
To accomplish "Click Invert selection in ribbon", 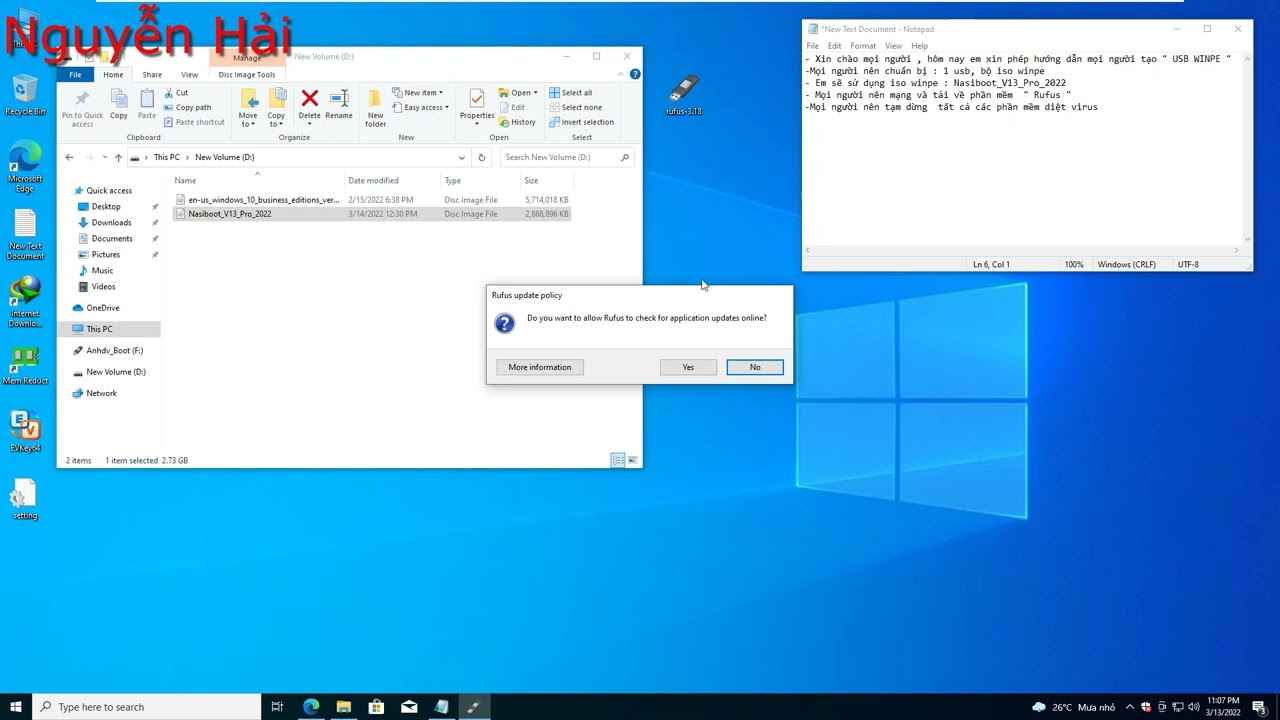I will (x=581, y=122).
